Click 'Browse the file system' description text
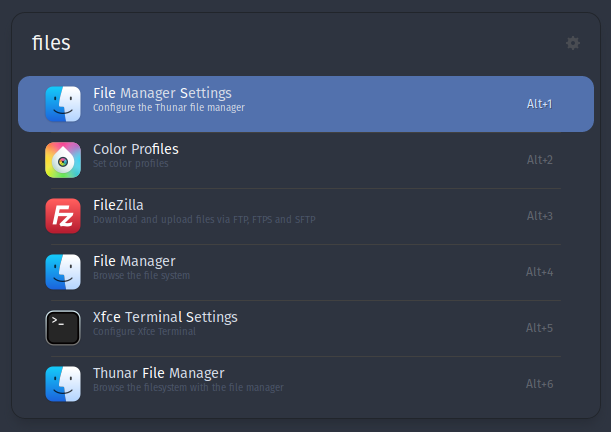Viewport: 611px width, 432px height. pos(141,275)
